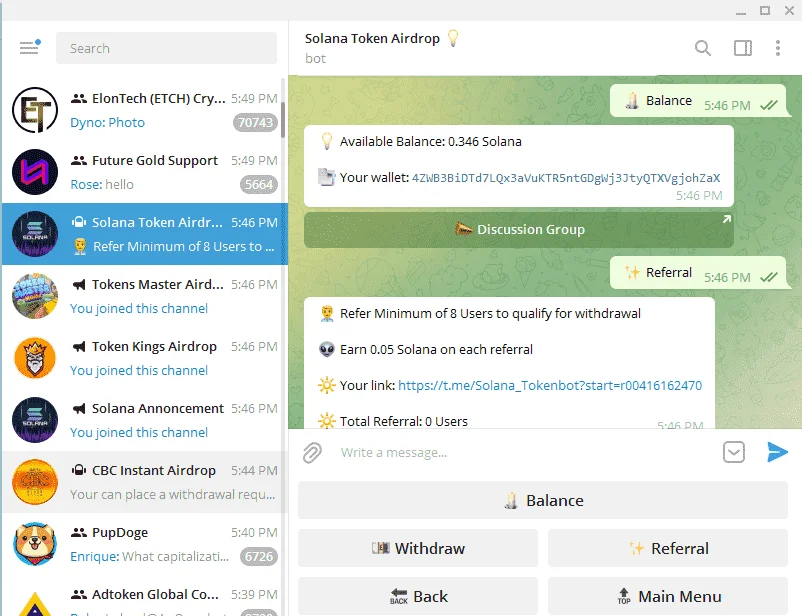
Task: Click the Solana Token Airdrop chat title
Action: point(372,38)
